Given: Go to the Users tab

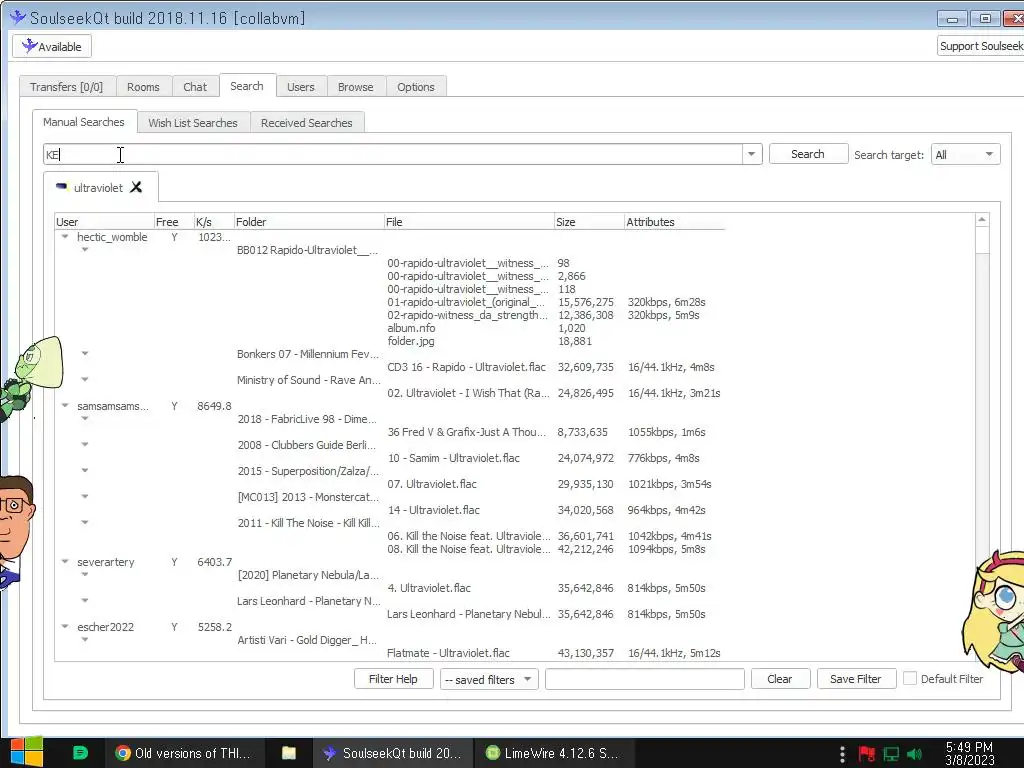Looking at the screenshot, I should pyautogui.click(x=300, y=87).
